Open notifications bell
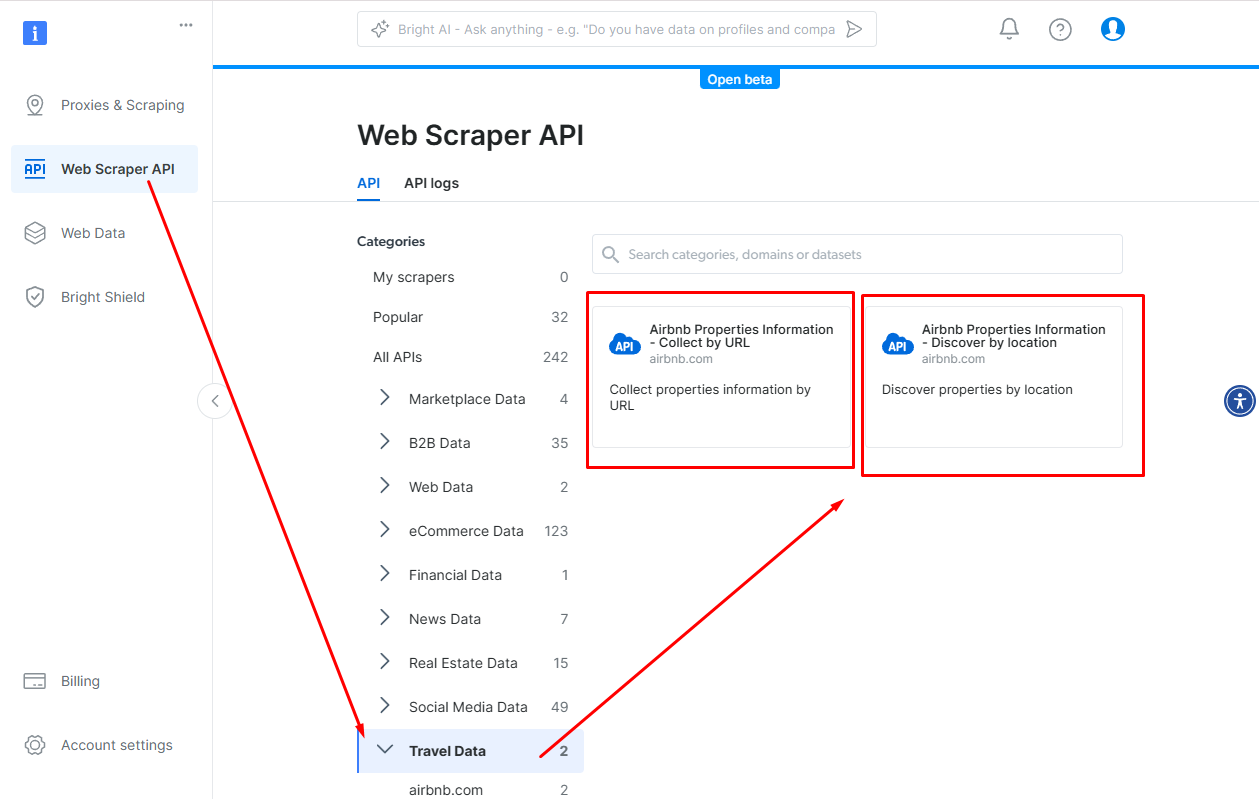The width and height of the screenshot is (1259, 799). [x=1009, y=29]
